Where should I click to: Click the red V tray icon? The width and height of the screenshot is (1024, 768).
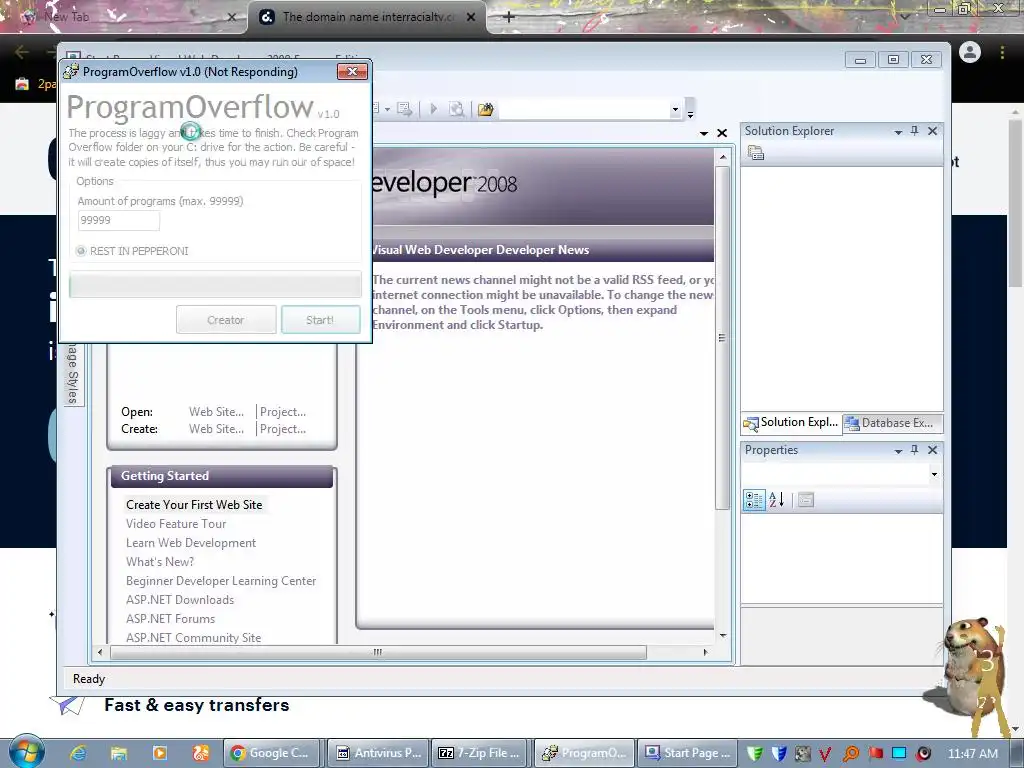point(825,754)
